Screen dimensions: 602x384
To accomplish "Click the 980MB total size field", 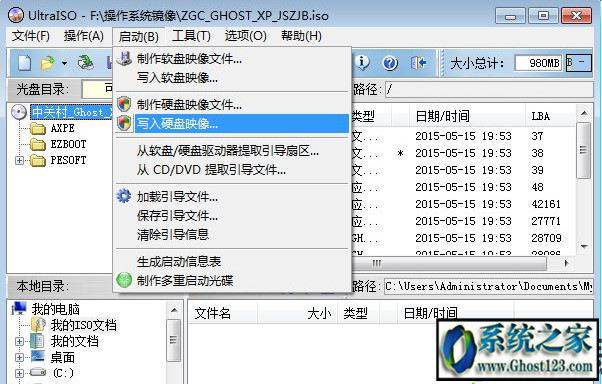I will (538, 63).
